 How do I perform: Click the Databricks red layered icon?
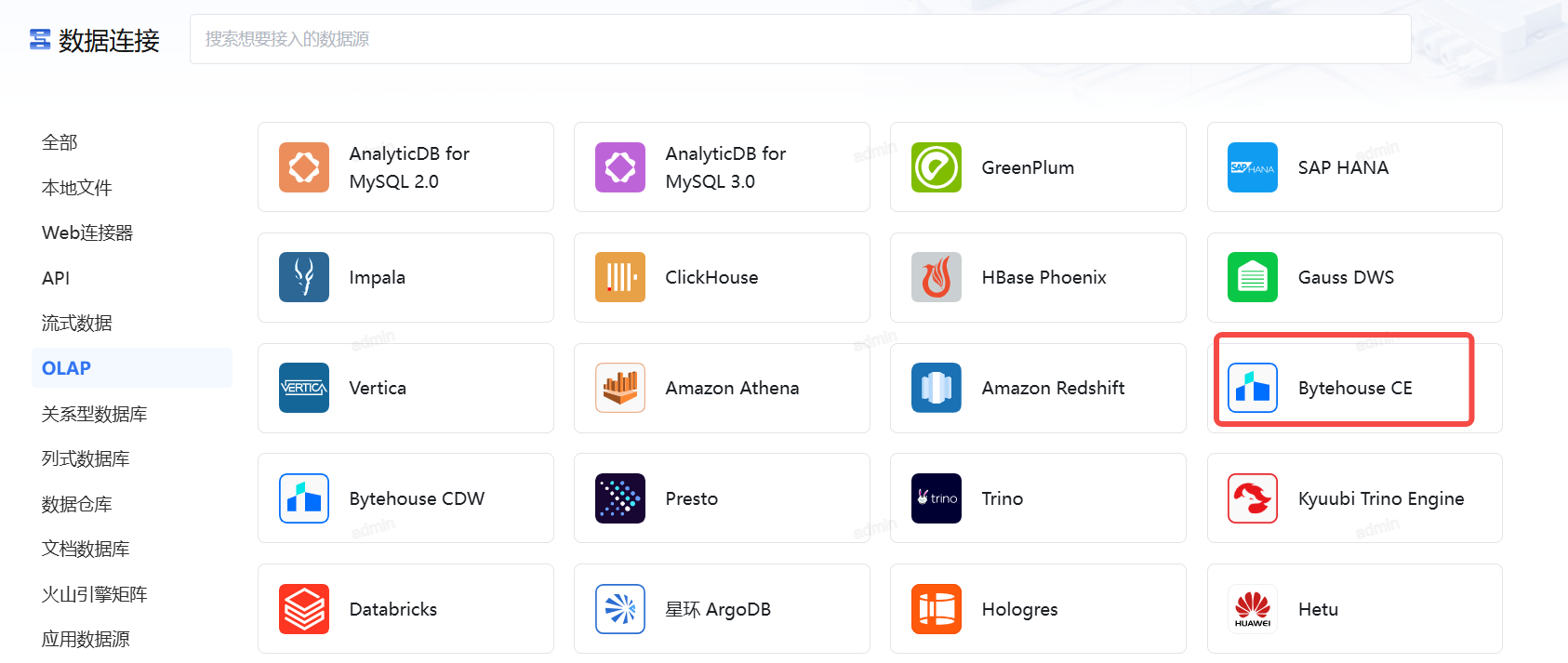coord(303,609)
